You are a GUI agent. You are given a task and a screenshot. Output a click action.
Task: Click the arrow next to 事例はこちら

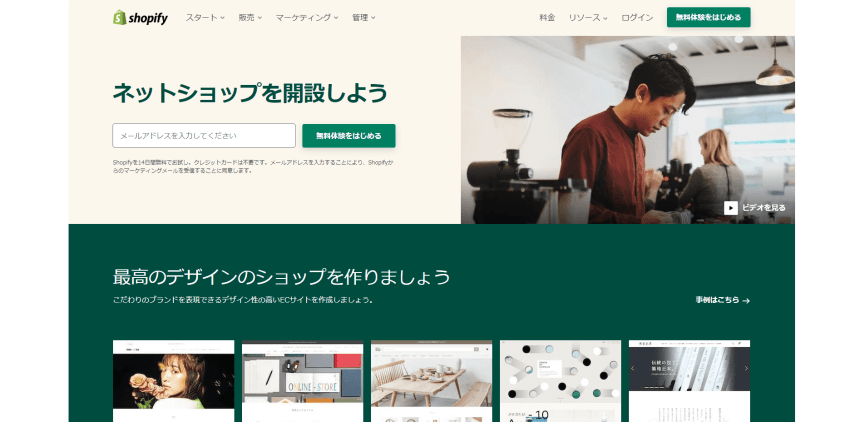point(746,301)
